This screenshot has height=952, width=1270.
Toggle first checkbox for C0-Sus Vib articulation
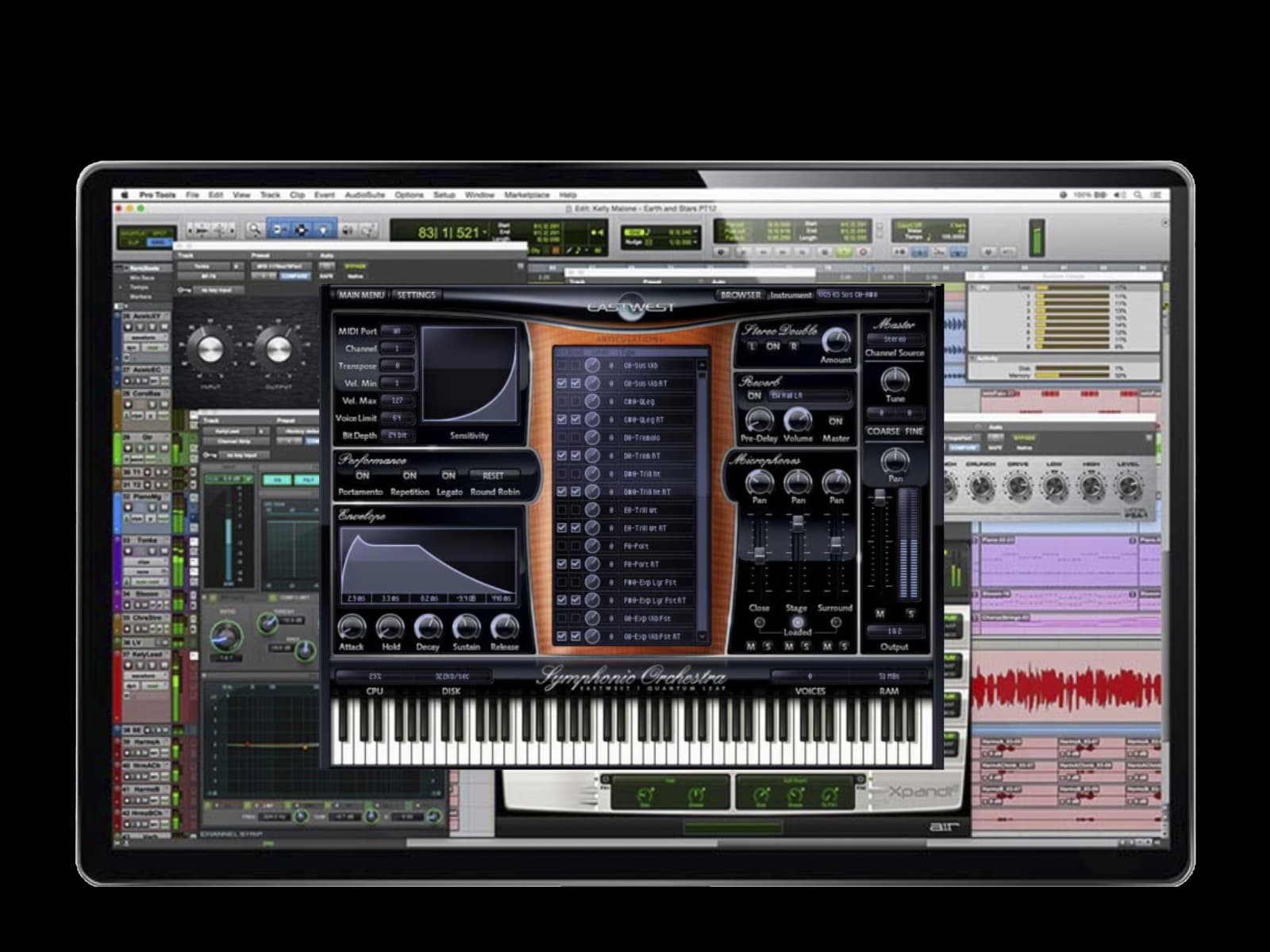562,366
